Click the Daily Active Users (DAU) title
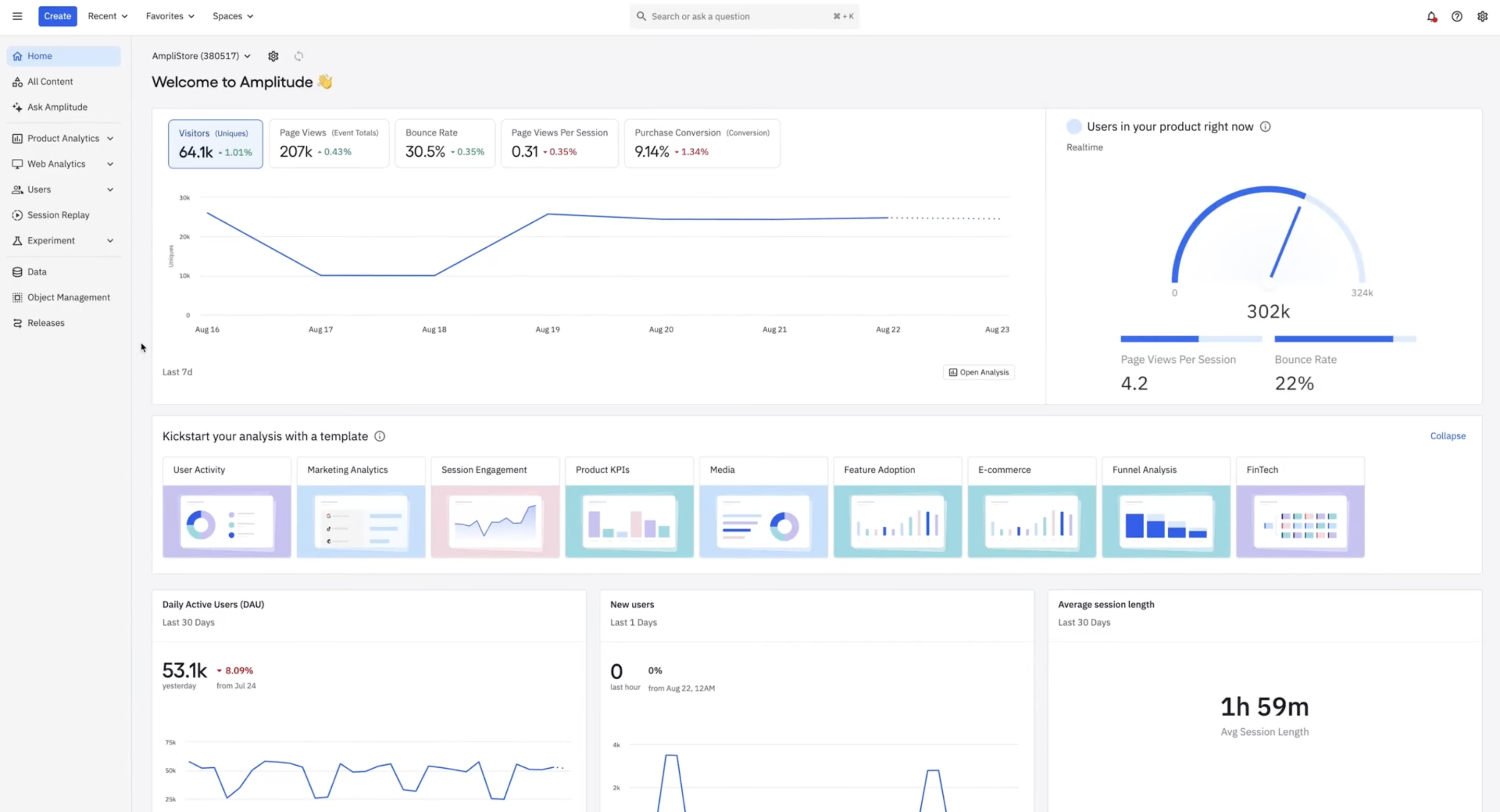 click(213, 604)
